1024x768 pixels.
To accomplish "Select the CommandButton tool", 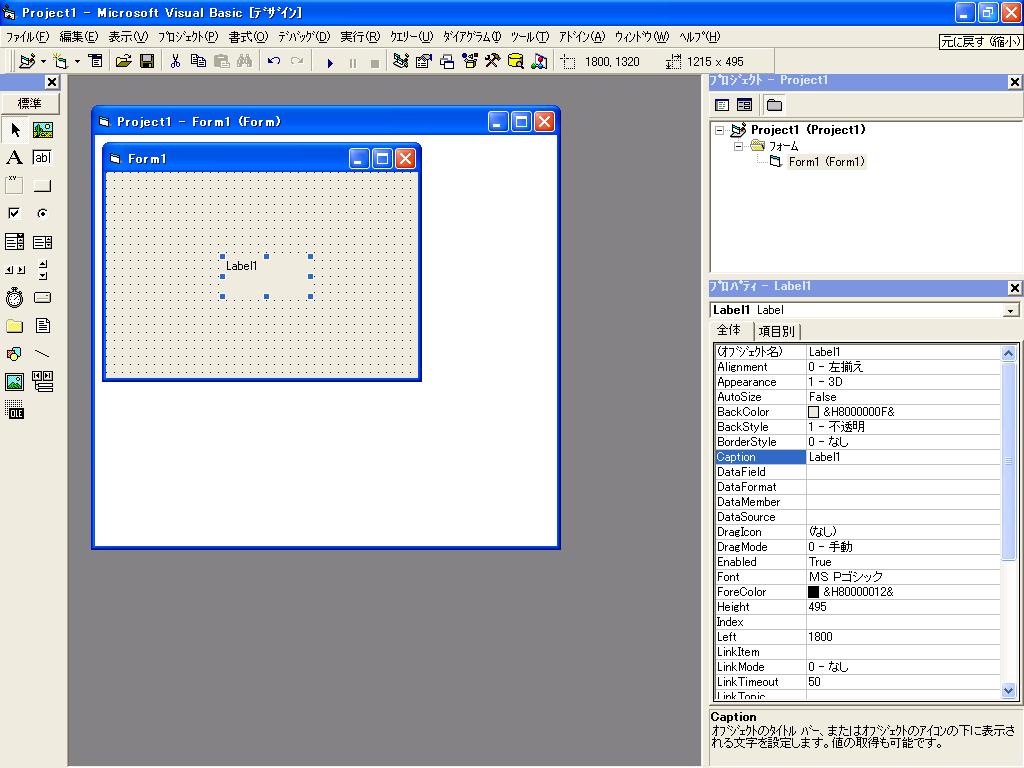I will pos(43,185).
